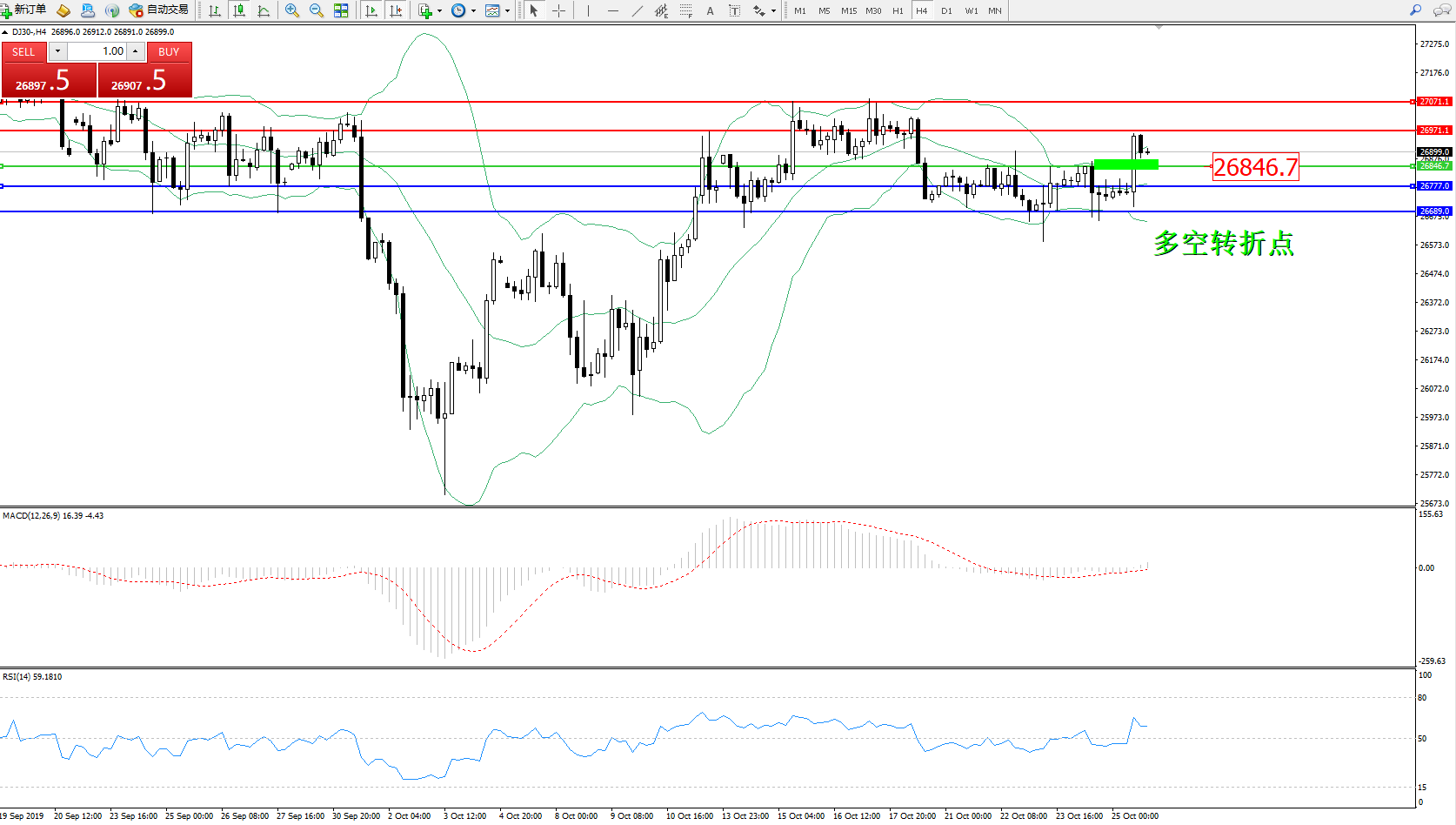The image size is (1456, 825).
Task: Click the zoom in magnifier icon
Action: (292, 10)
